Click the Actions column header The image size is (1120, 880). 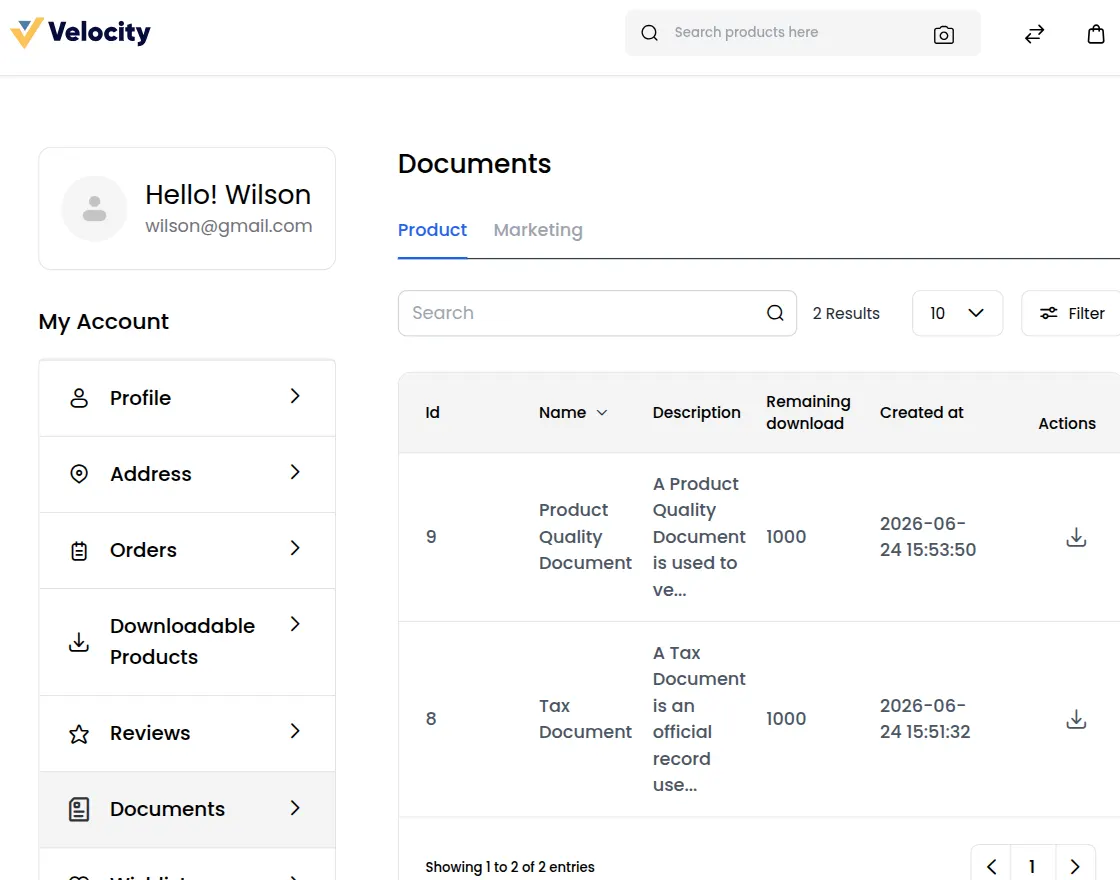[1066, 424]
